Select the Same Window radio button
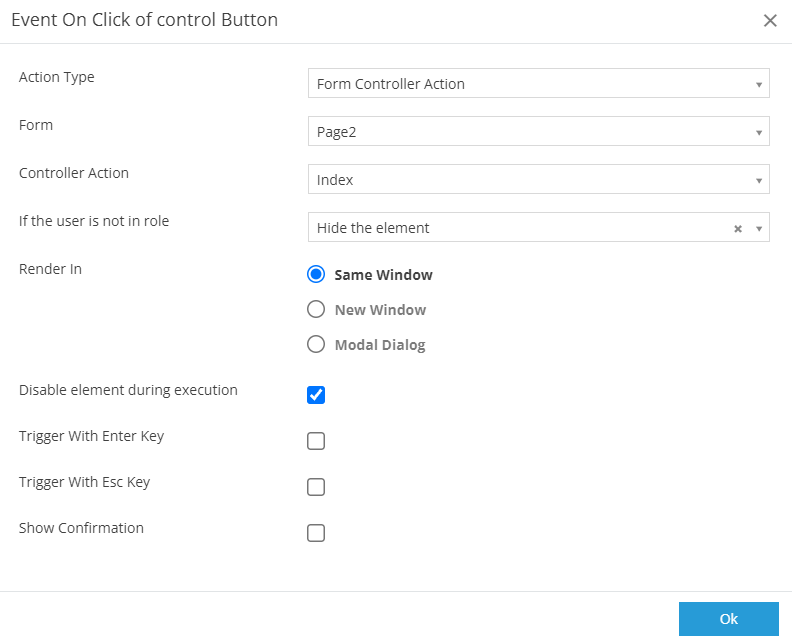This screenshot has width=792, height=643. tap(316, 275)
